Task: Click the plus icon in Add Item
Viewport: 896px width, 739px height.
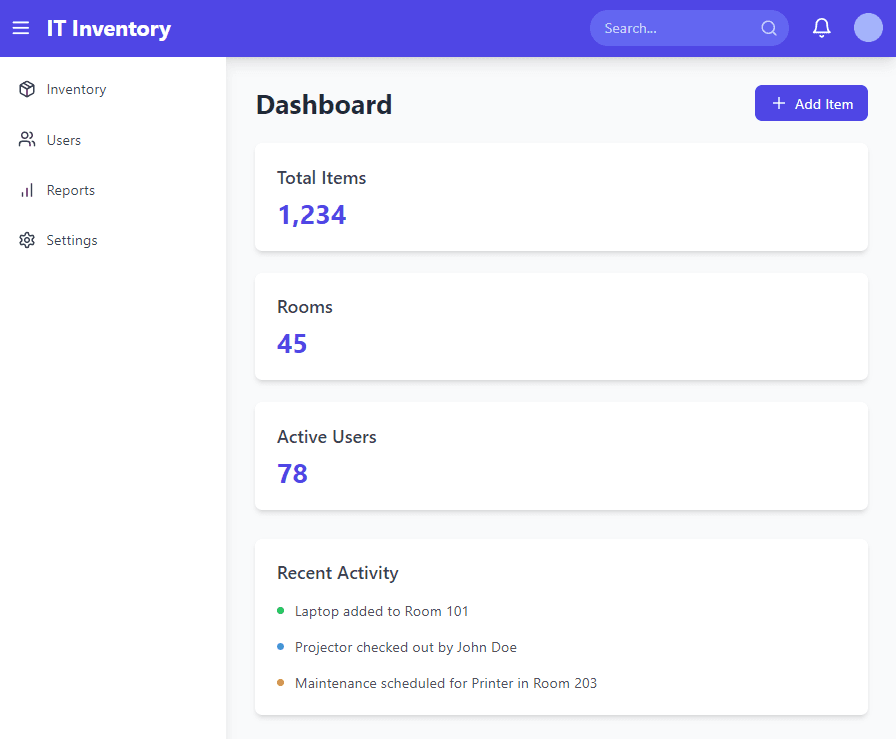Action: point(779,103)
